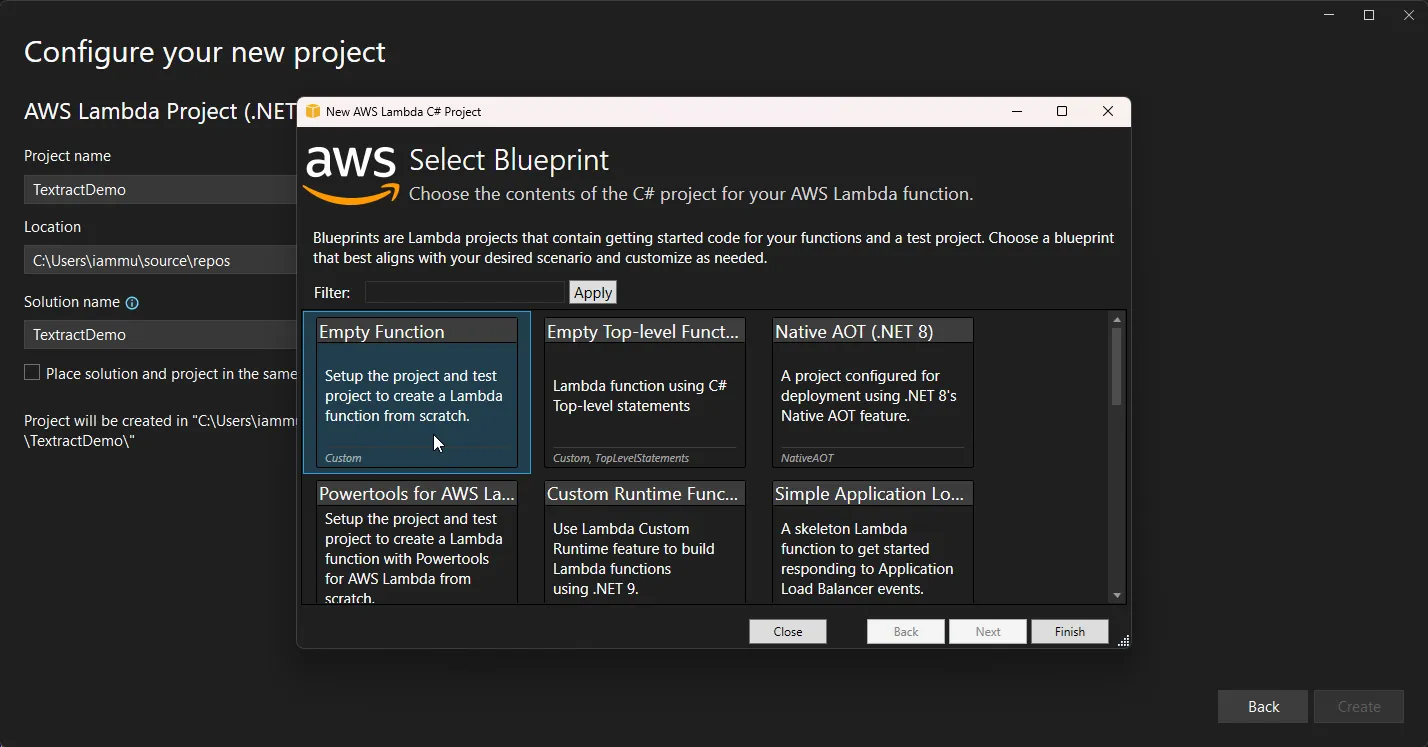Maximize the New AWS Lambda C# Project dialog

(x=1062, y=111)
